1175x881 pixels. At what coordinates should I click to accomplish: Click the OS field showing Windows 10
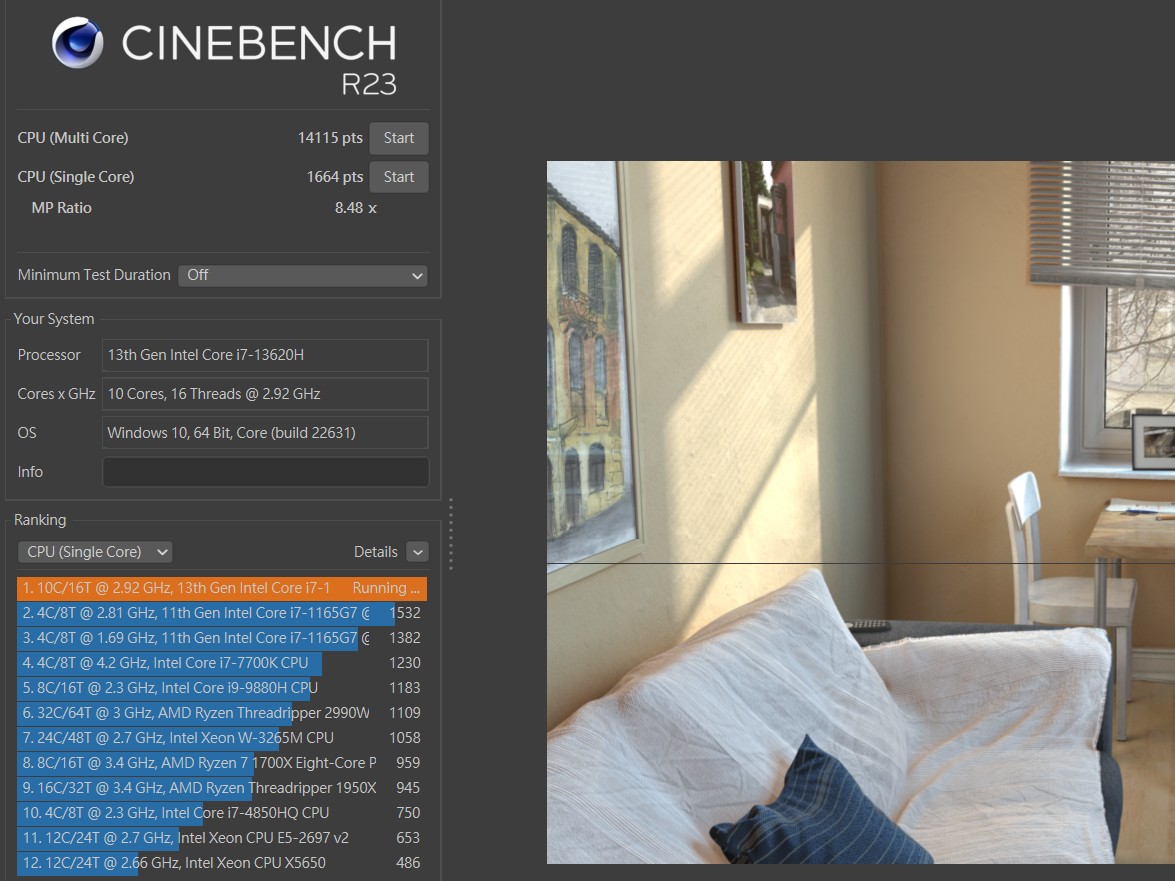click(x=265, y=433)
